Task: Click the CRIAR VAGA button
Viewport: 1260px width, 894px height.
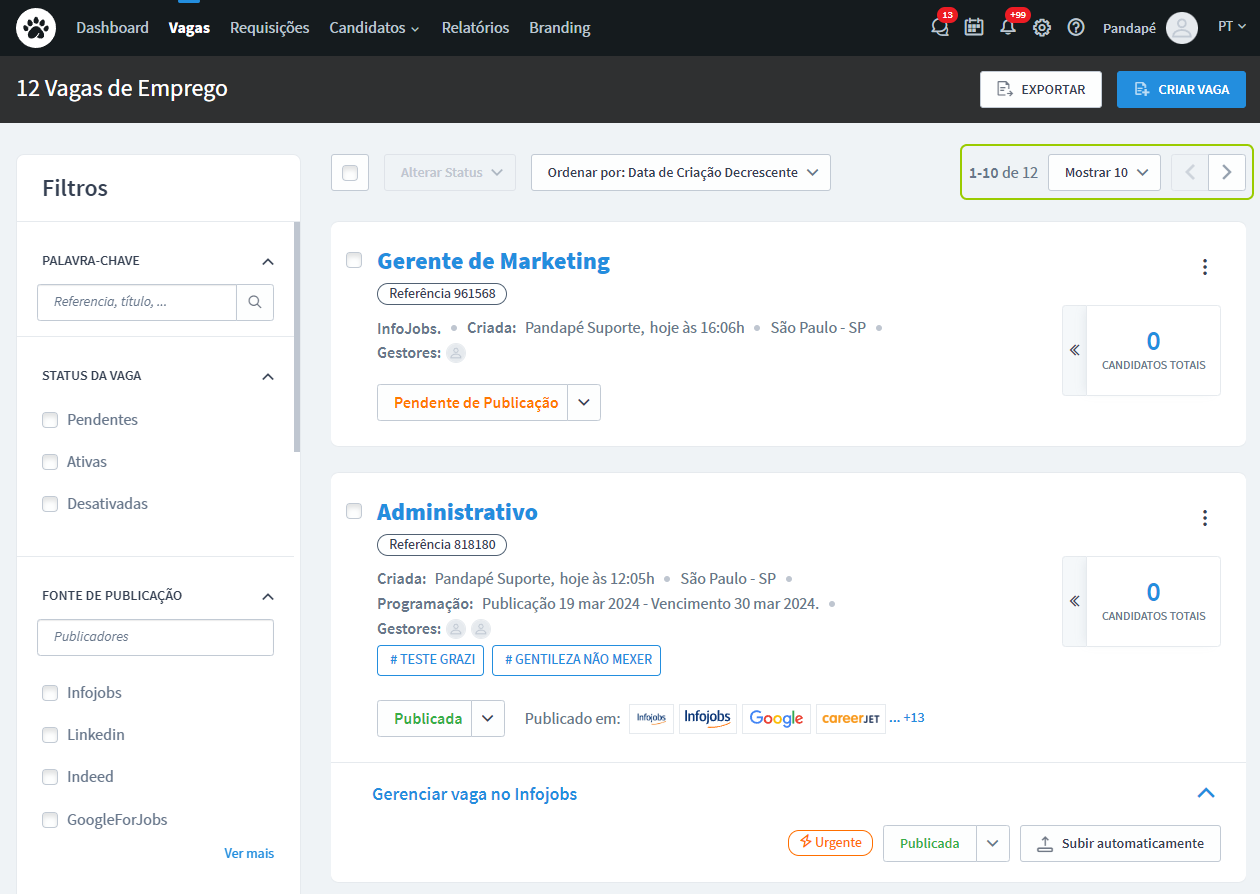Action: tap(1181, 89)
